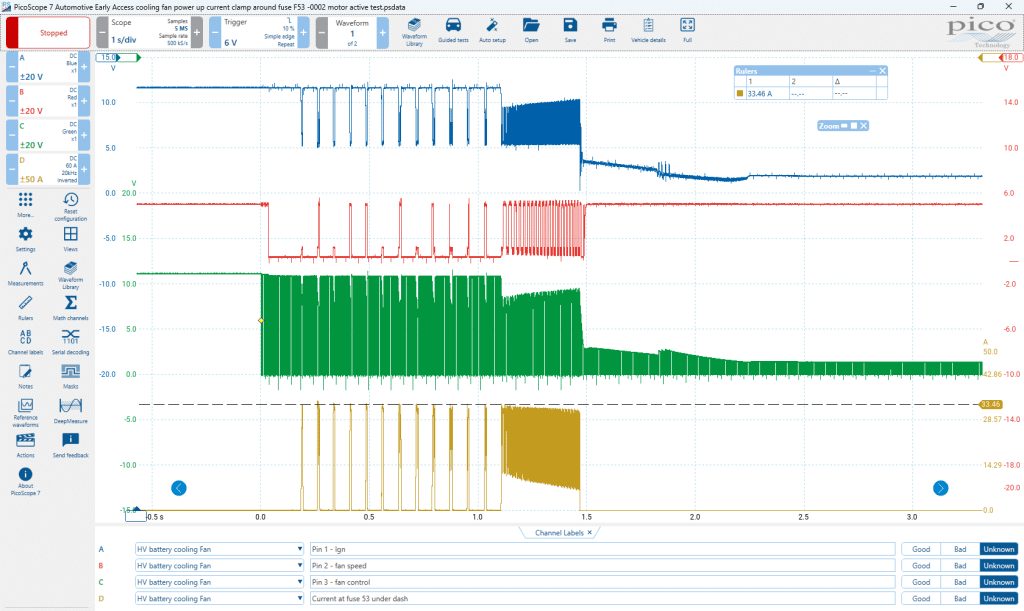Screen dimensions: 1024x611
Task: Mark channel B as Bad
Action: [x=960, y=565]
